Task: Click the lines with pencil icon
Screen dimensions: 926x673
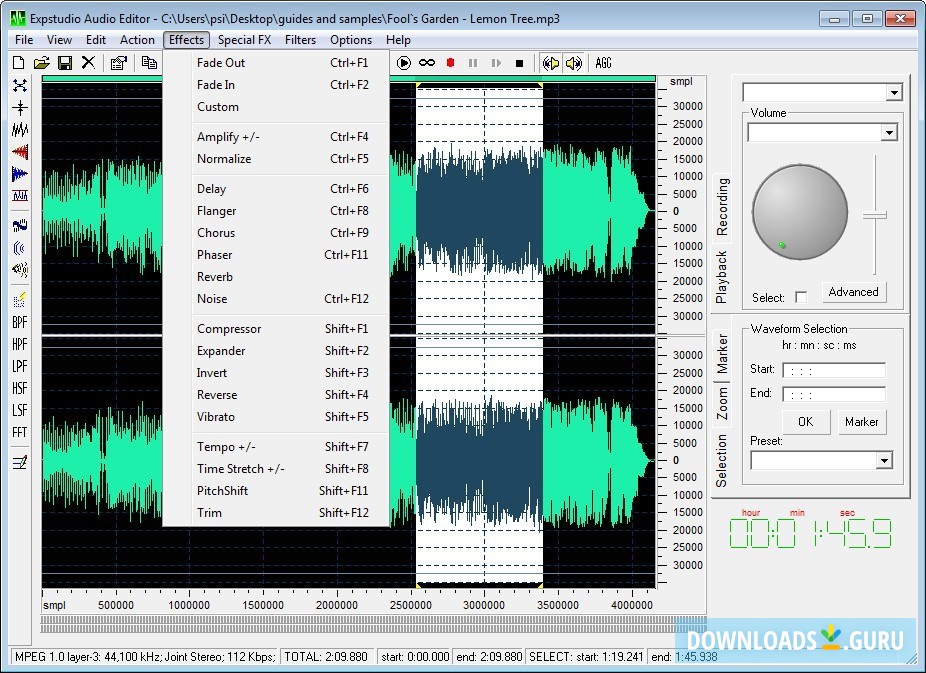Action: [x=20, y=462]
